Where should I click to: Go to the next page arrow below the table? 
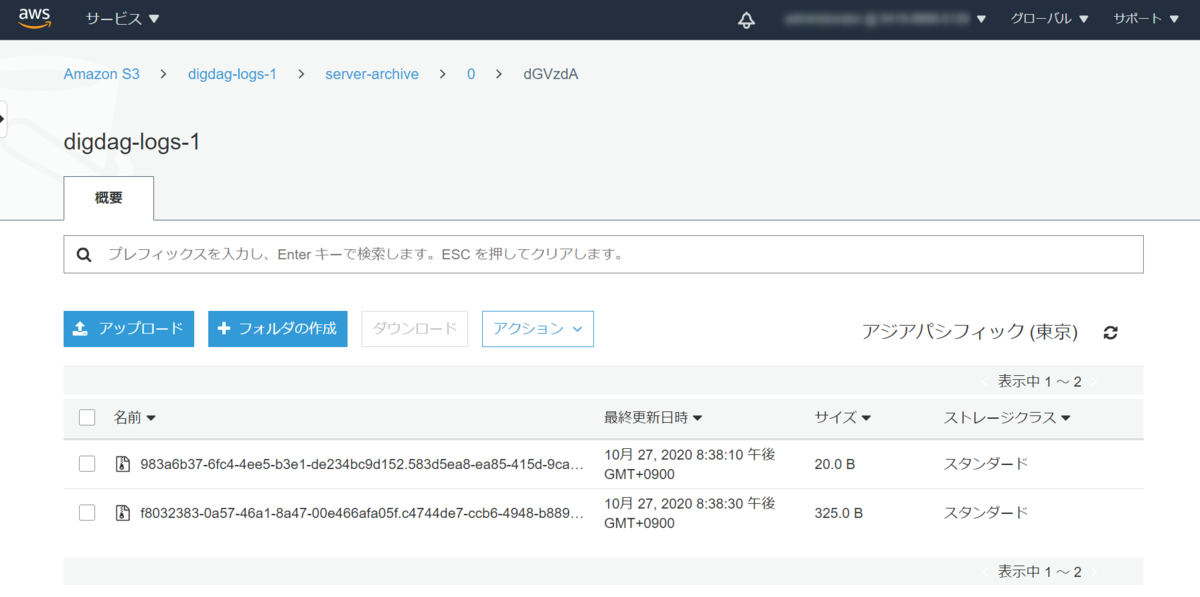point(1096,572)
